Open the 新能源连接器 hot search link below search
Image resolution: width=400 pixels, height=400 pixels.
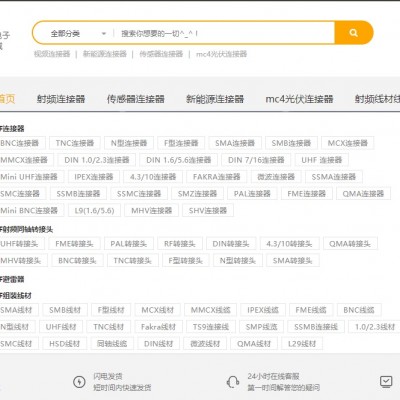tap(105, 54)
